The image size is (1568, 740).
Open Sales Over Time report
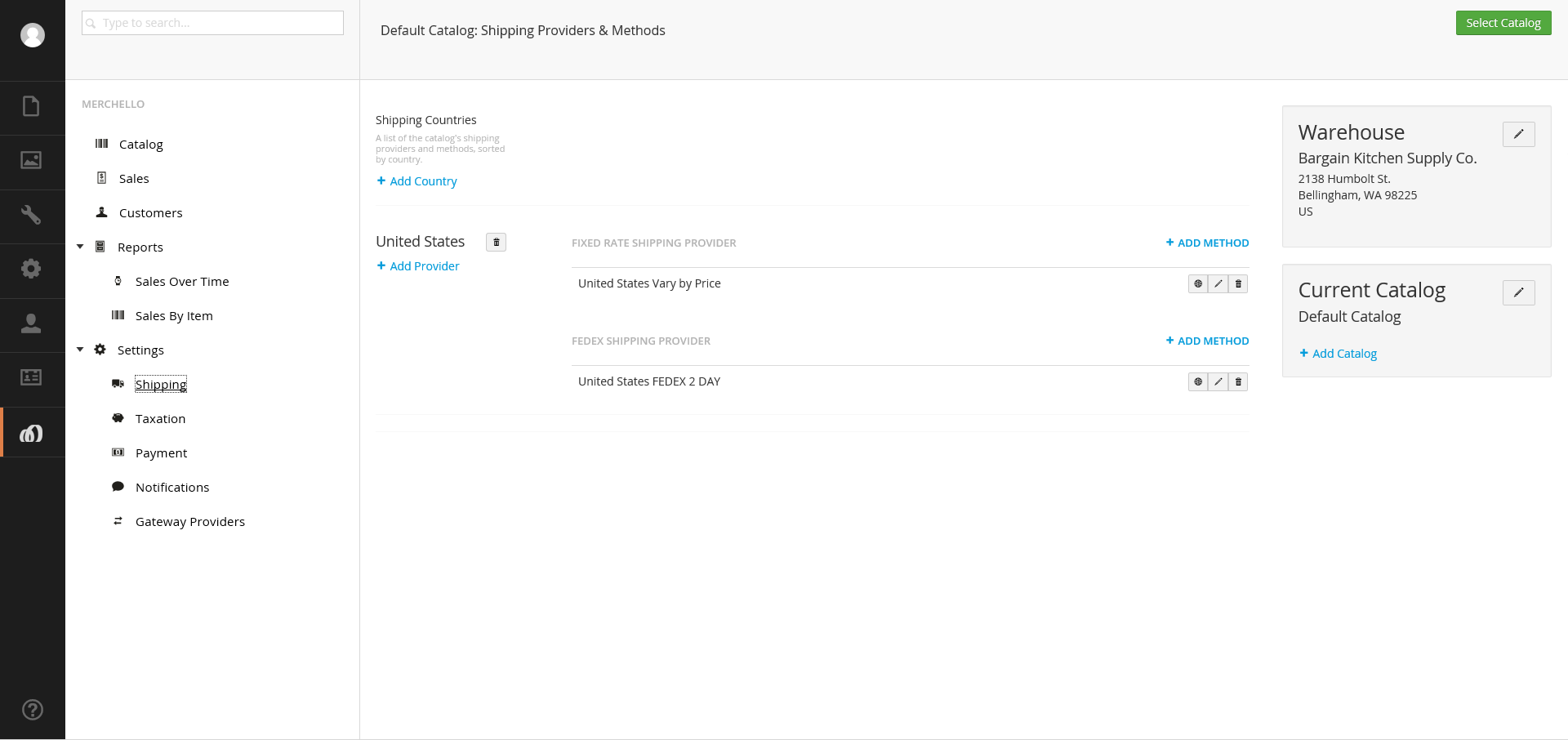[182, 281]
